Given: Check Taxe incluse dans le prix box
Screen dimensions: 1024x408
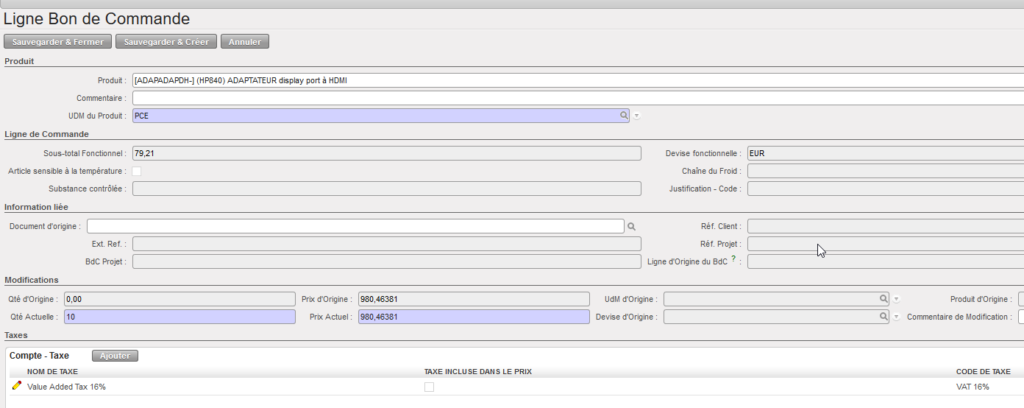Looking at the screenshot, I should (429, 386).
